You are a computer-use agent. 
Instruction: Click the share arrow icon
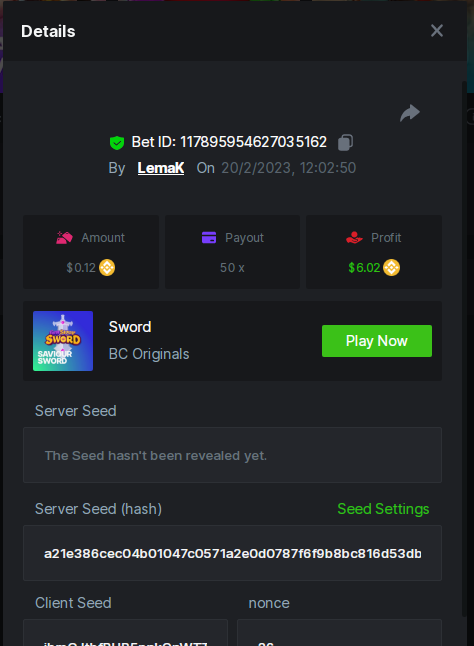click(410, 113)
